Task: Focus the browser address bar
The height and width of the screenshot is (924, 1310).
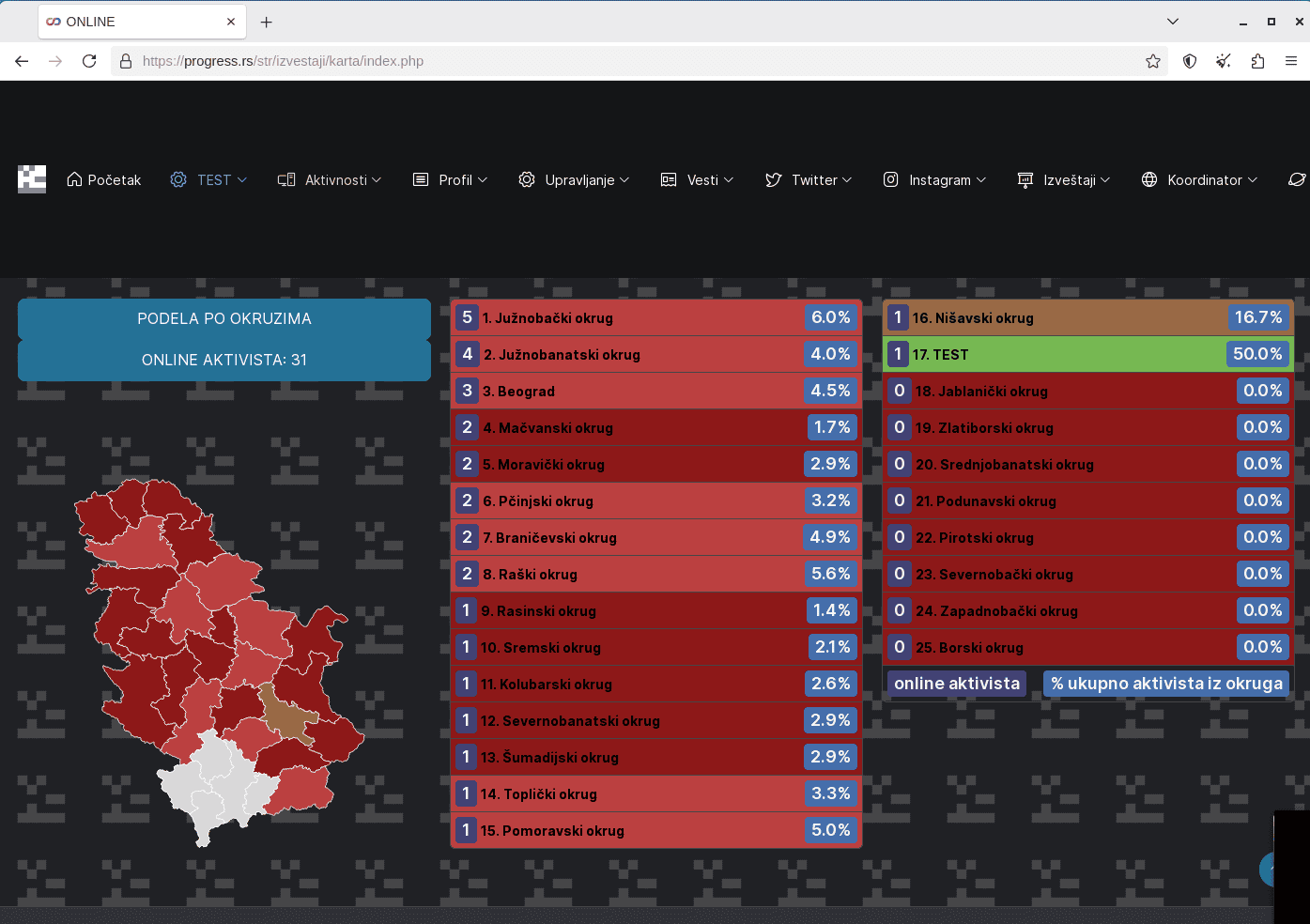Action: (x=639, y=61)
